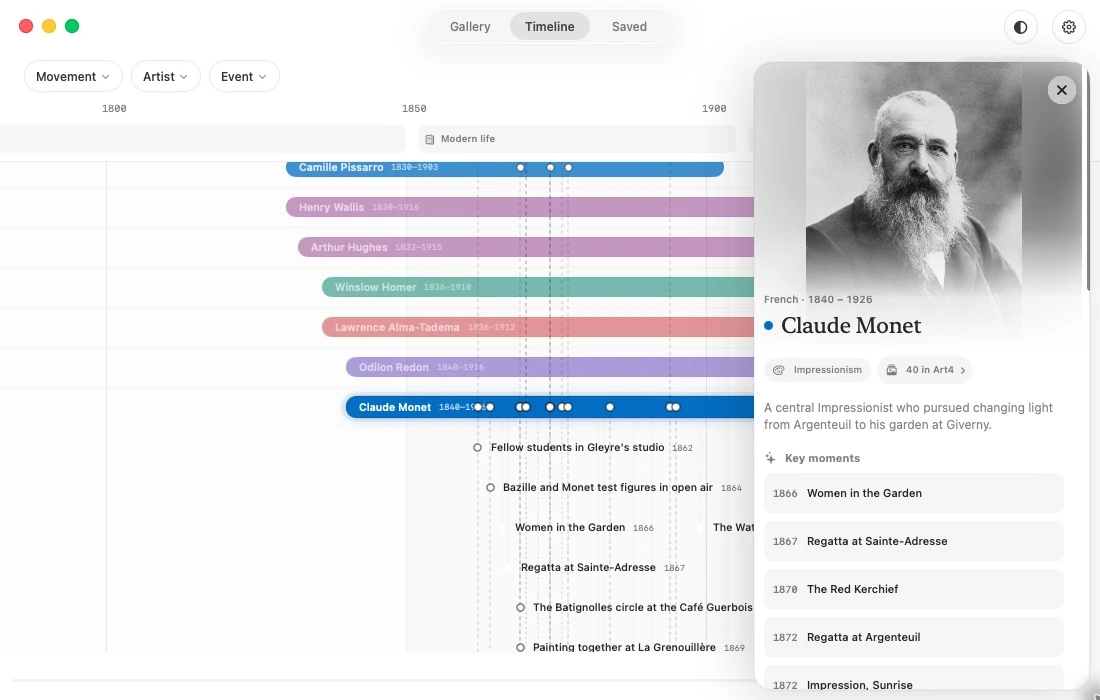Close the Claude Monet detail panel

pos(1061,90)
